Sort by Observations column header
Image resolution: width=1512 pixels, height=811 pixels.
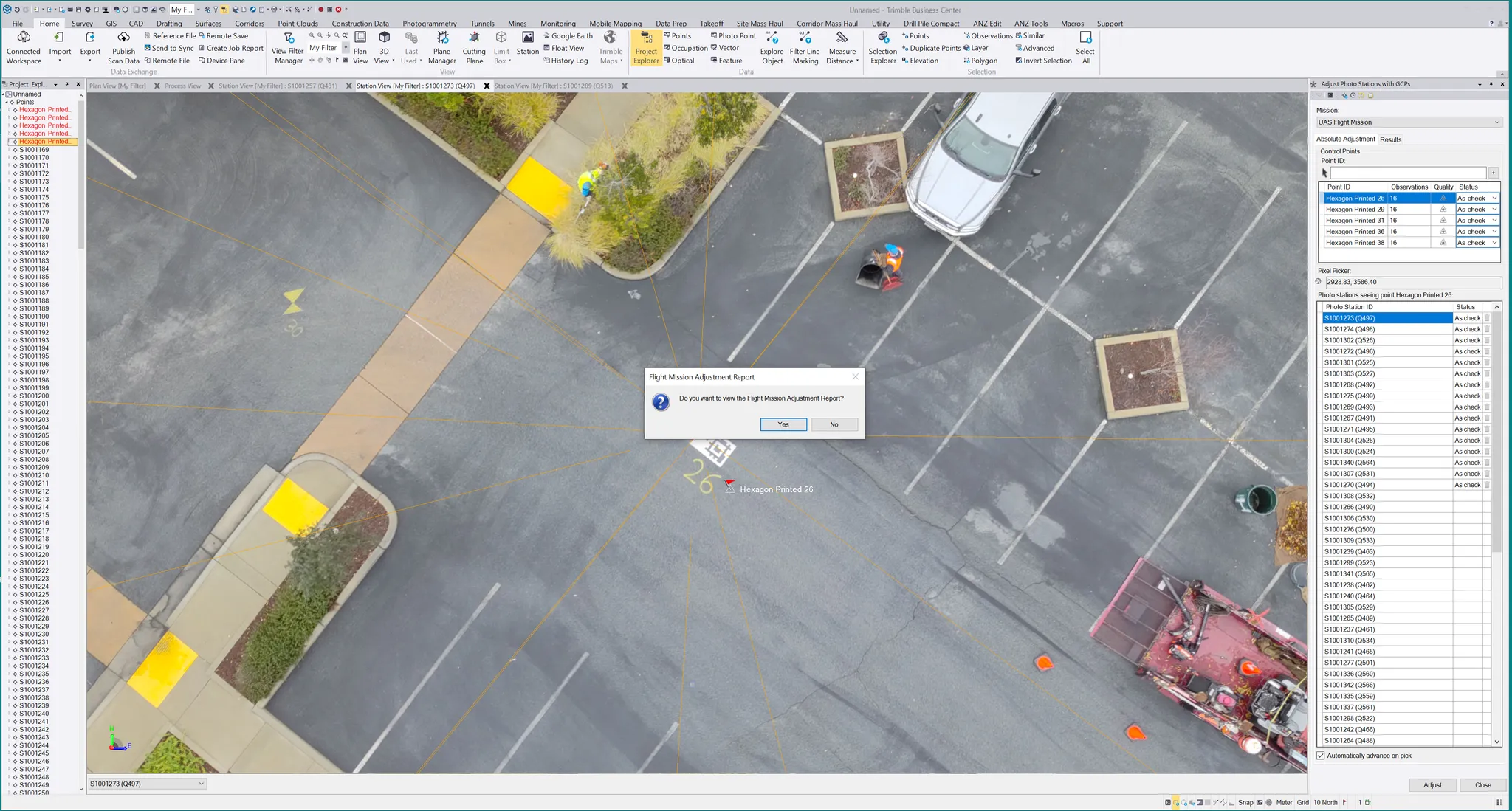tap(1409, 187)
